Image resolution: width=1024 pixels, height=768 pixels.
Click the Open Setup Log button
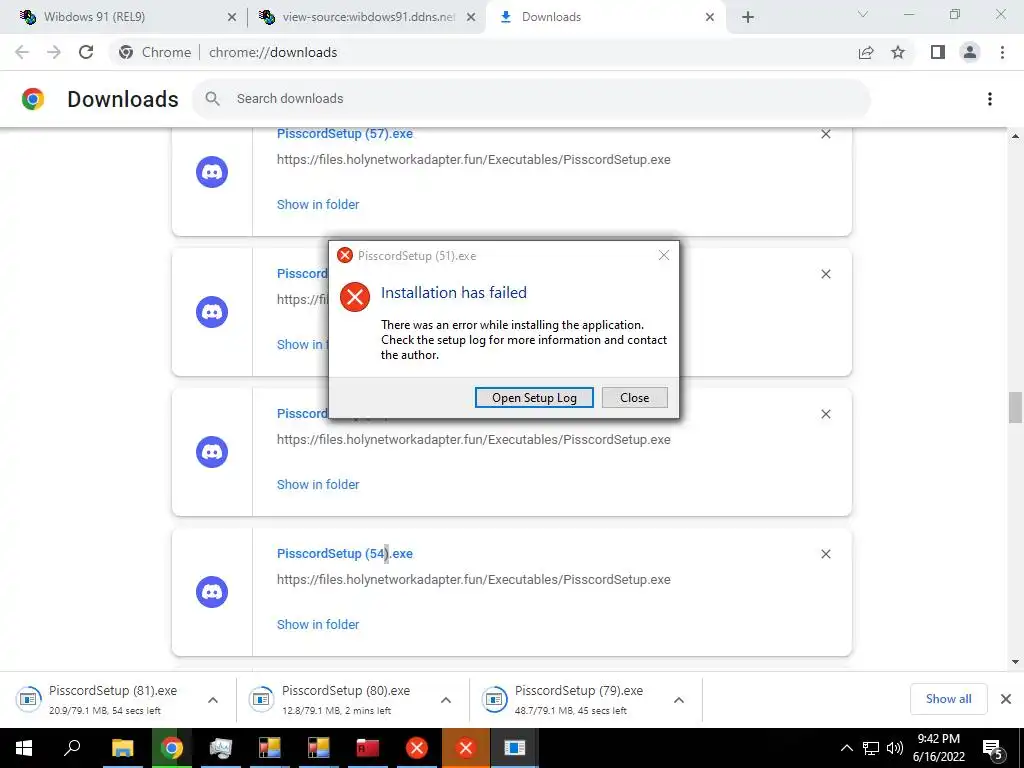pos(534,398)
